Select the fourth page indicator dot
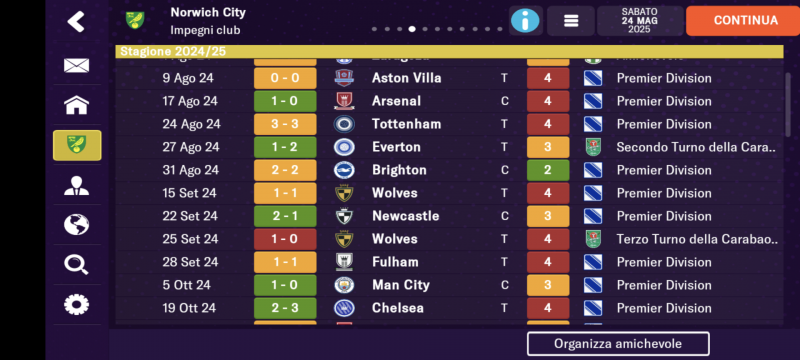This screenshot has width=800, height=360. 412,29
